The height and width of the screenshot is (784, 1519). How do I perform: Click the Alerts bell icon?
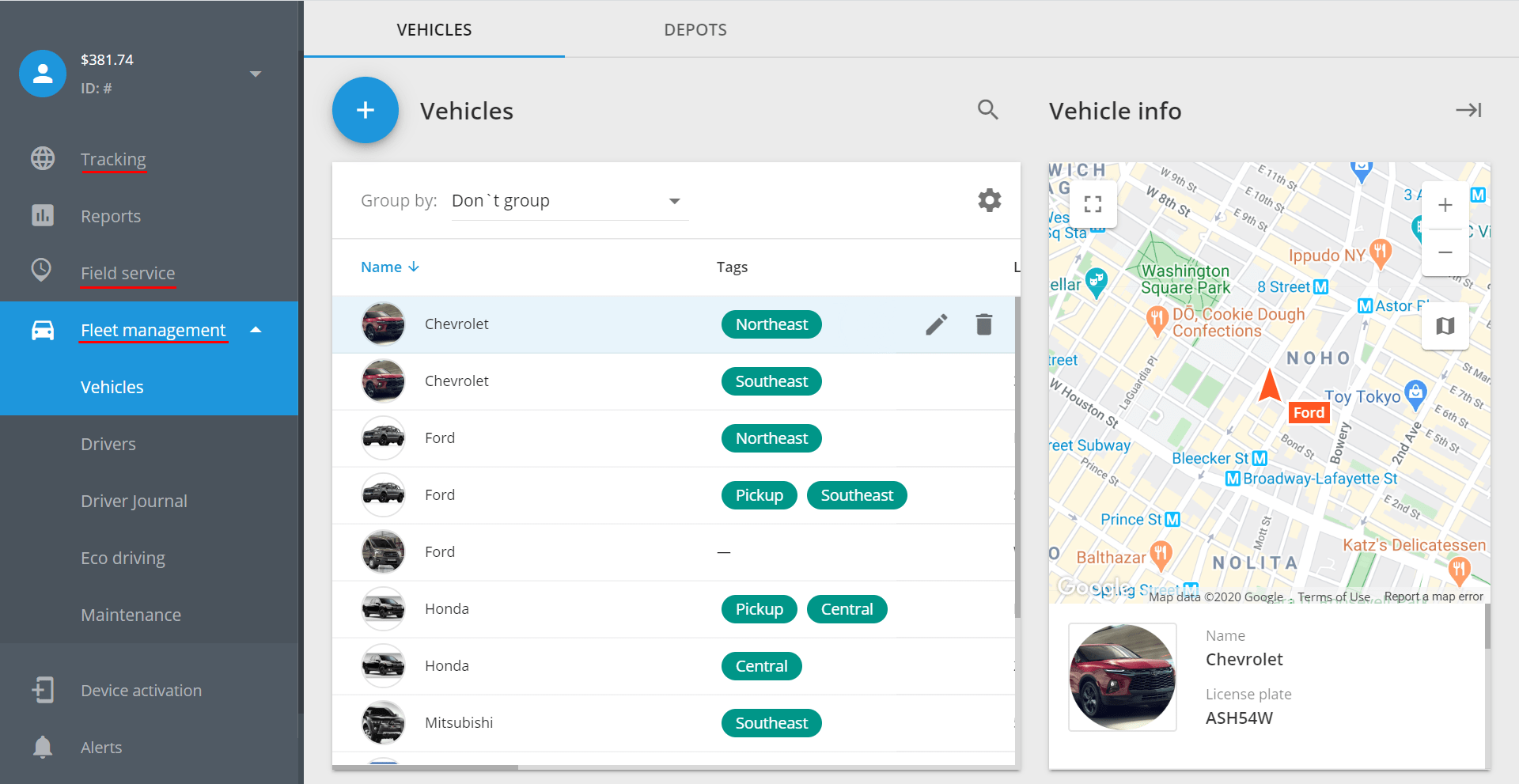click(43, 747)
